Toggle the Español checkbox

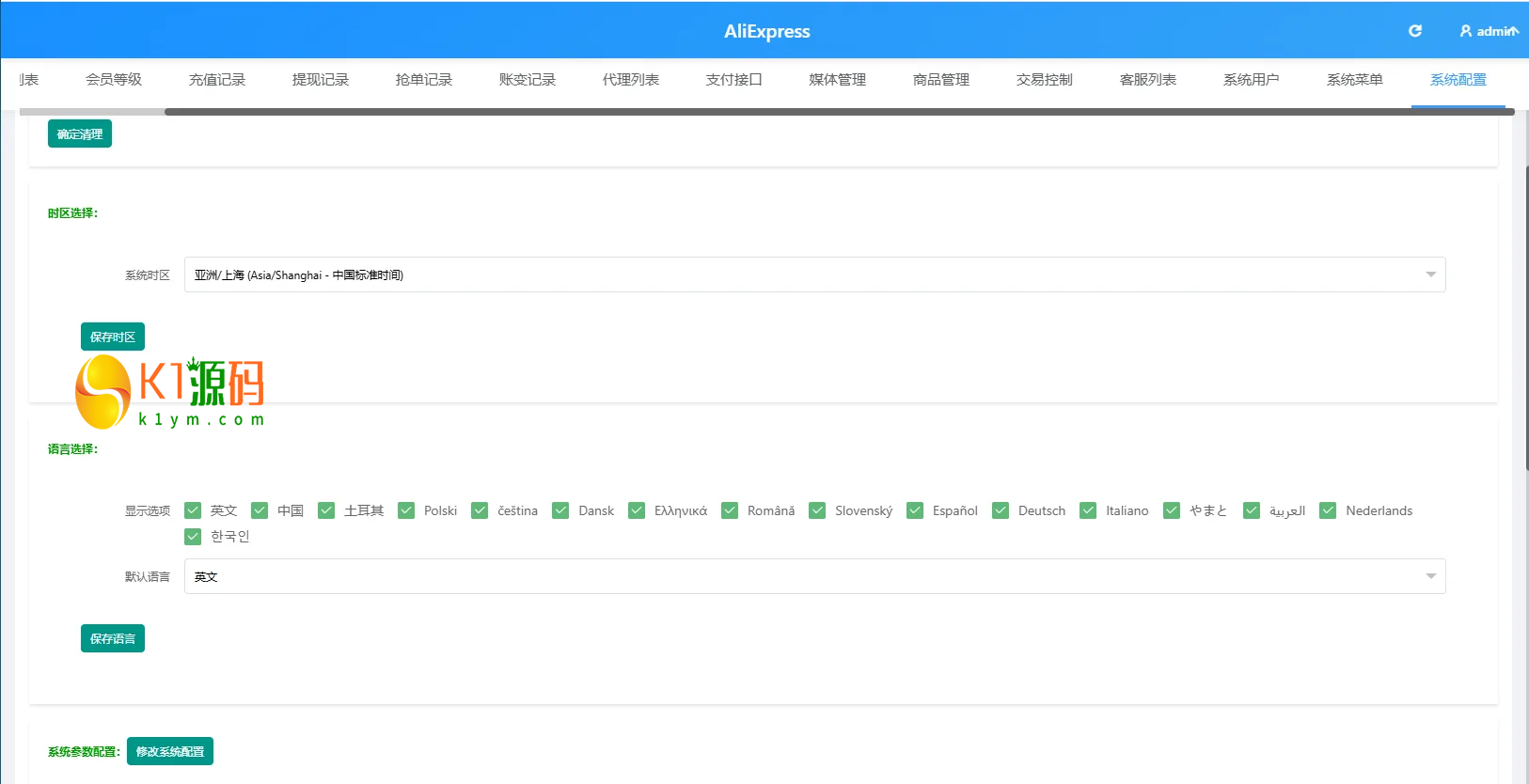[915, 510]
